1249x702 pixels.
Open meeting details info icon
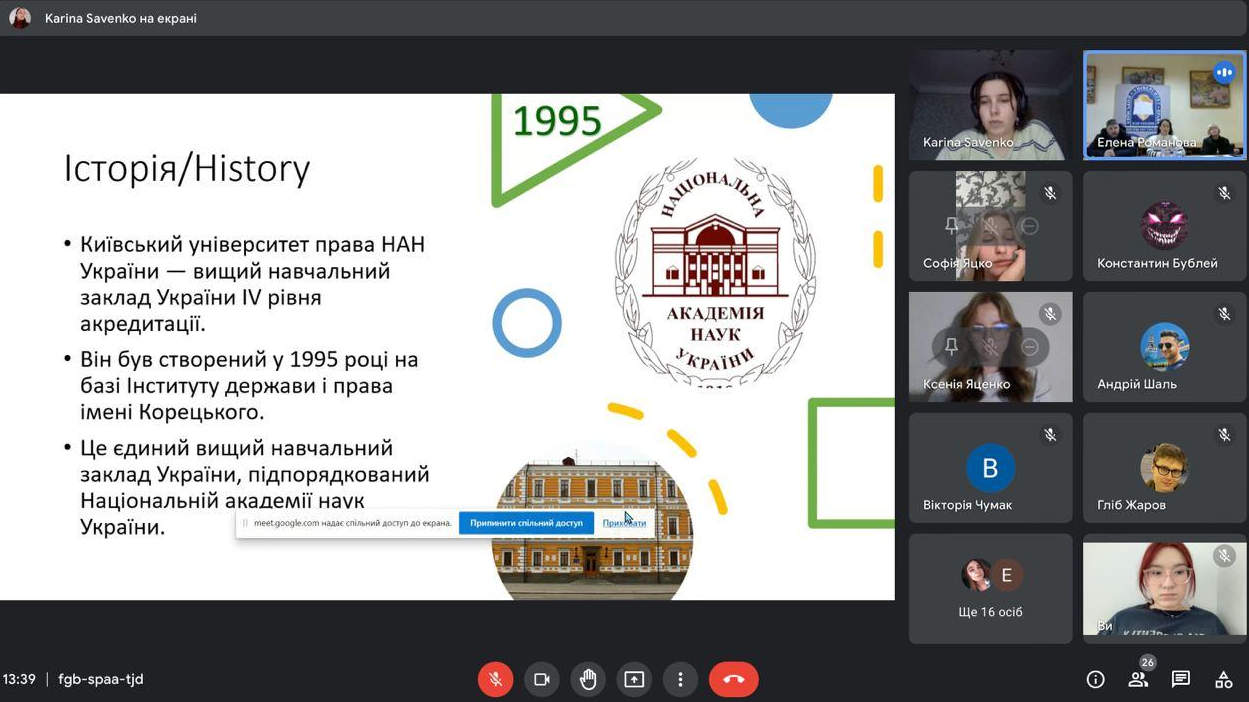coord(1095,679)
